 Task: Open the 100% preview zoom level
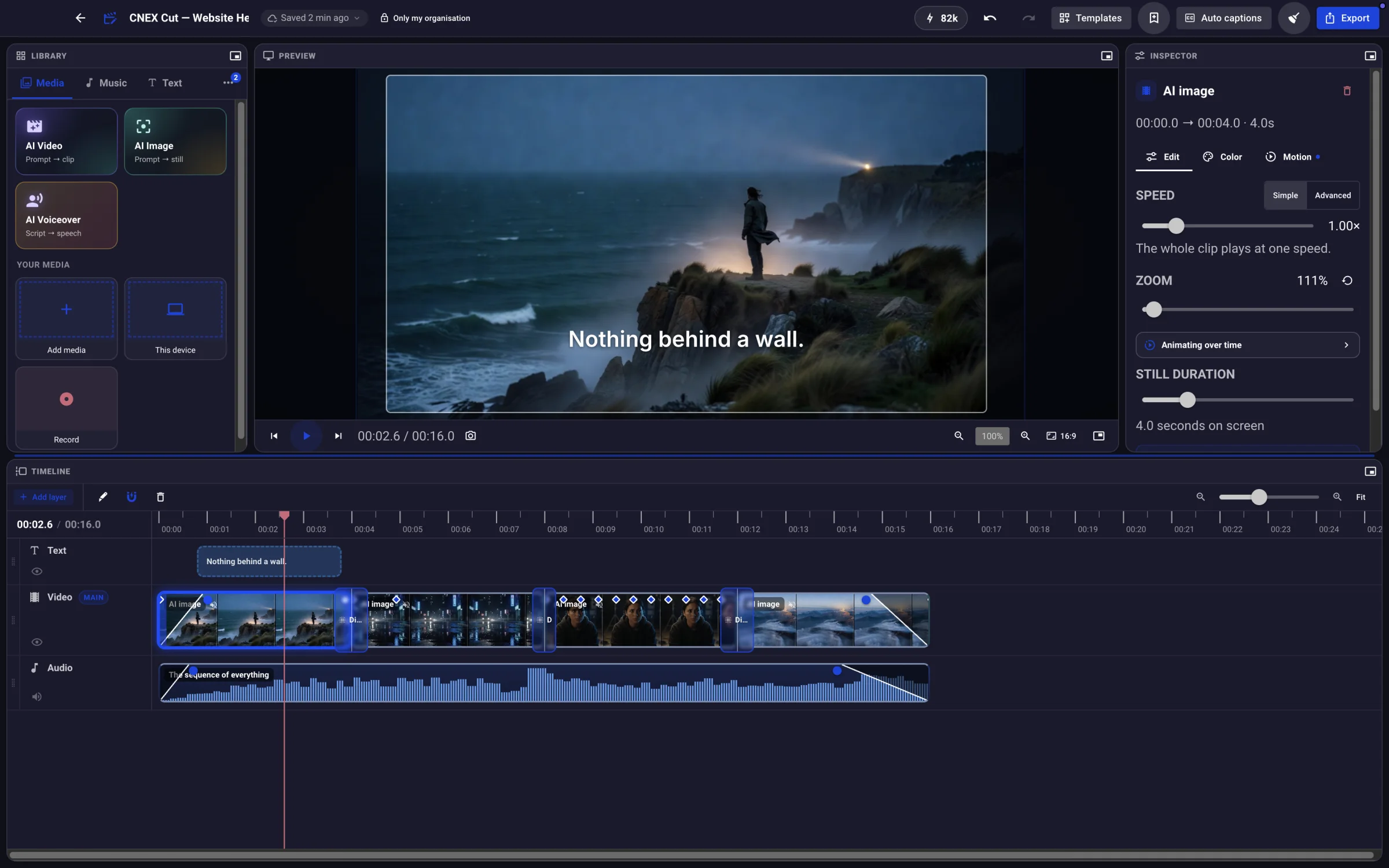992,436
